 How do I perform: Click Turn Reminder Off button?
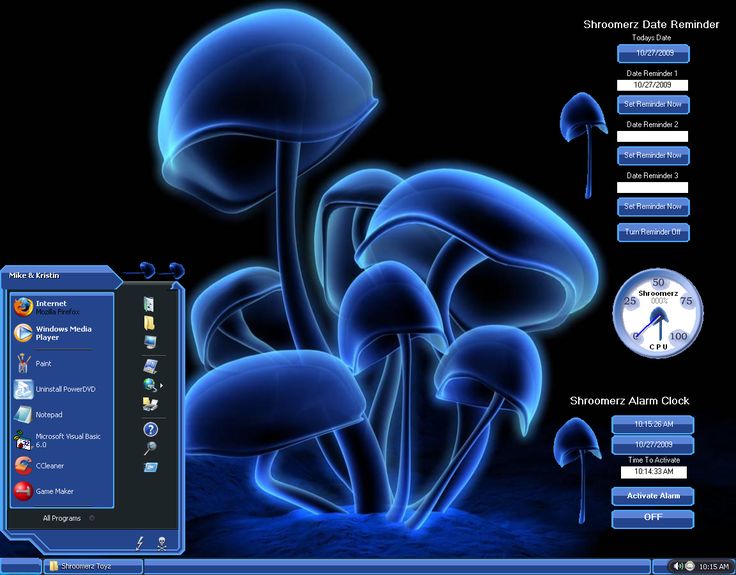pyautogui.click(x=653, y=232)
